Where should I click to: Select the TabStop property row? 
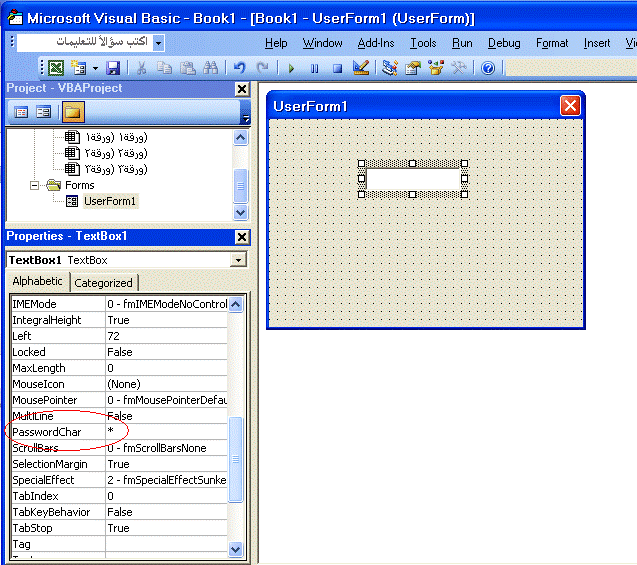click(119, 528)
